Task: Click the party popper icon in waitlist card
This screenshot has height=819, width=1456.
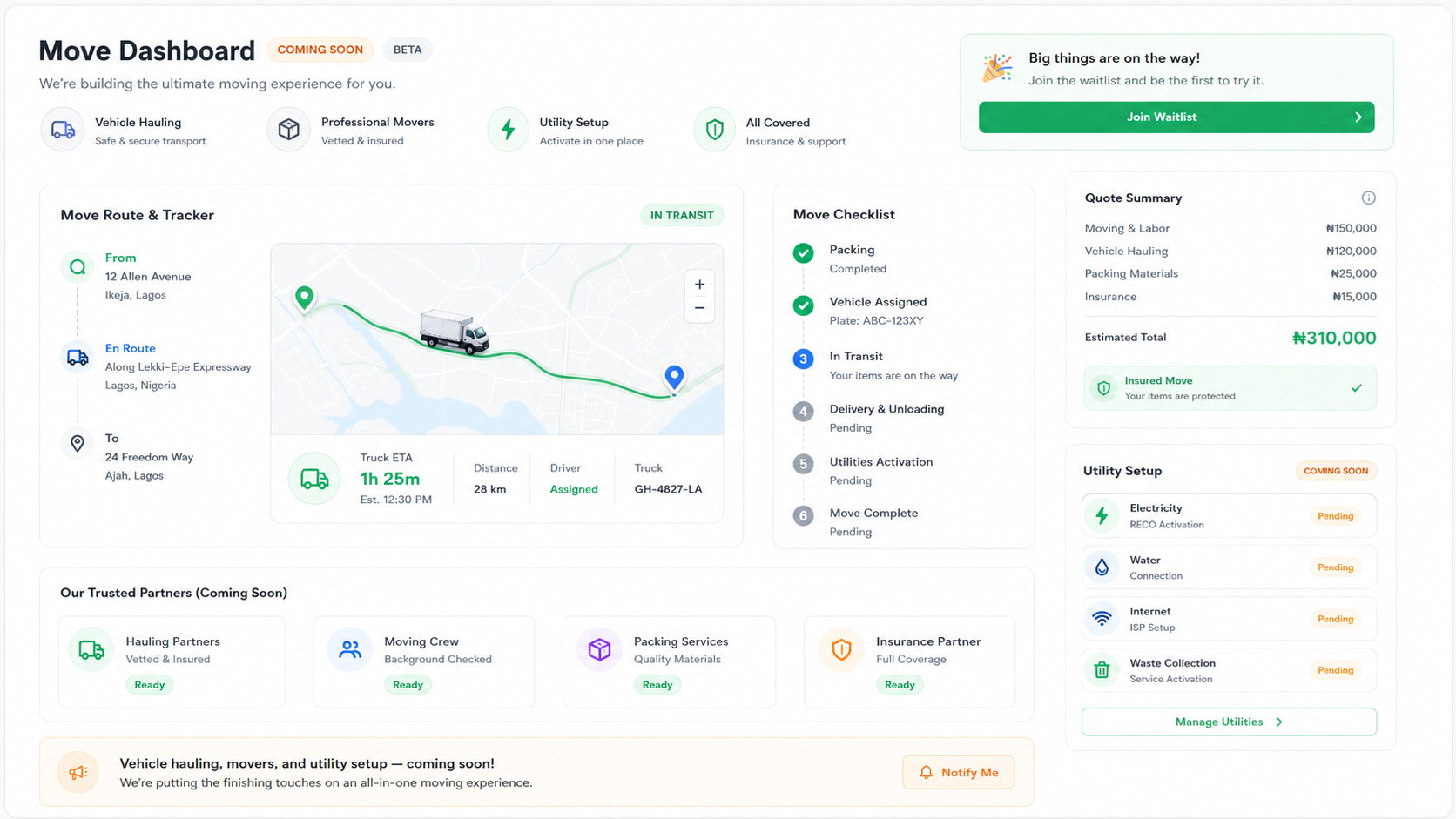Action: tap(998, 68)
